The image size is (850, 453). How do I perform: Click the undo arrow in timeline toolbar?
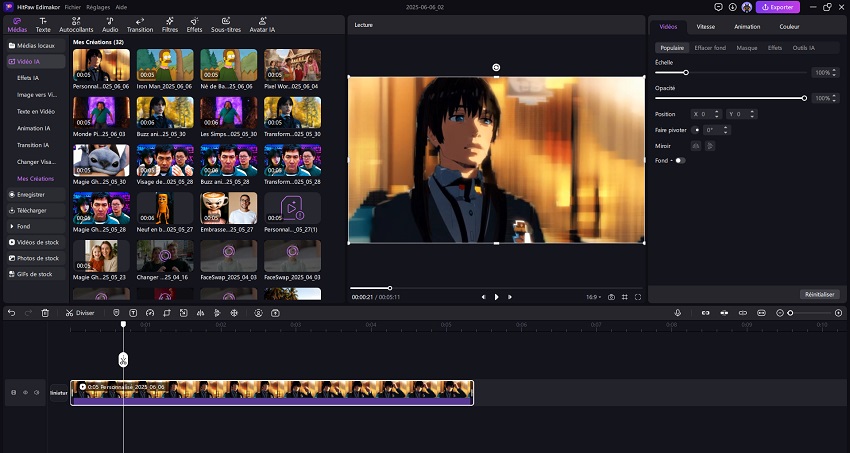(11, 313)
